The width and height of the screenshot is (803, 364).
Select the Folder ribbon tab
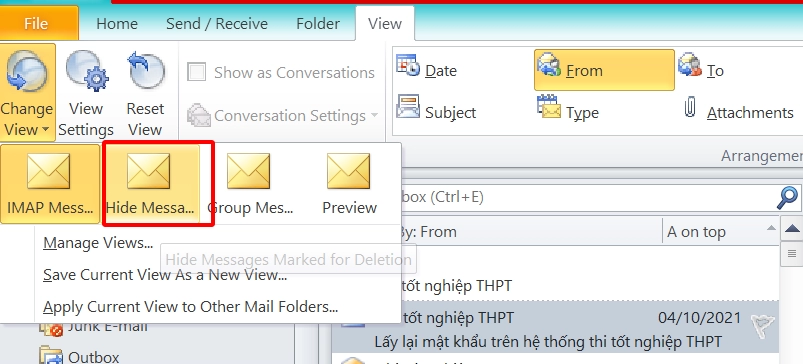(x=318, y=24)
